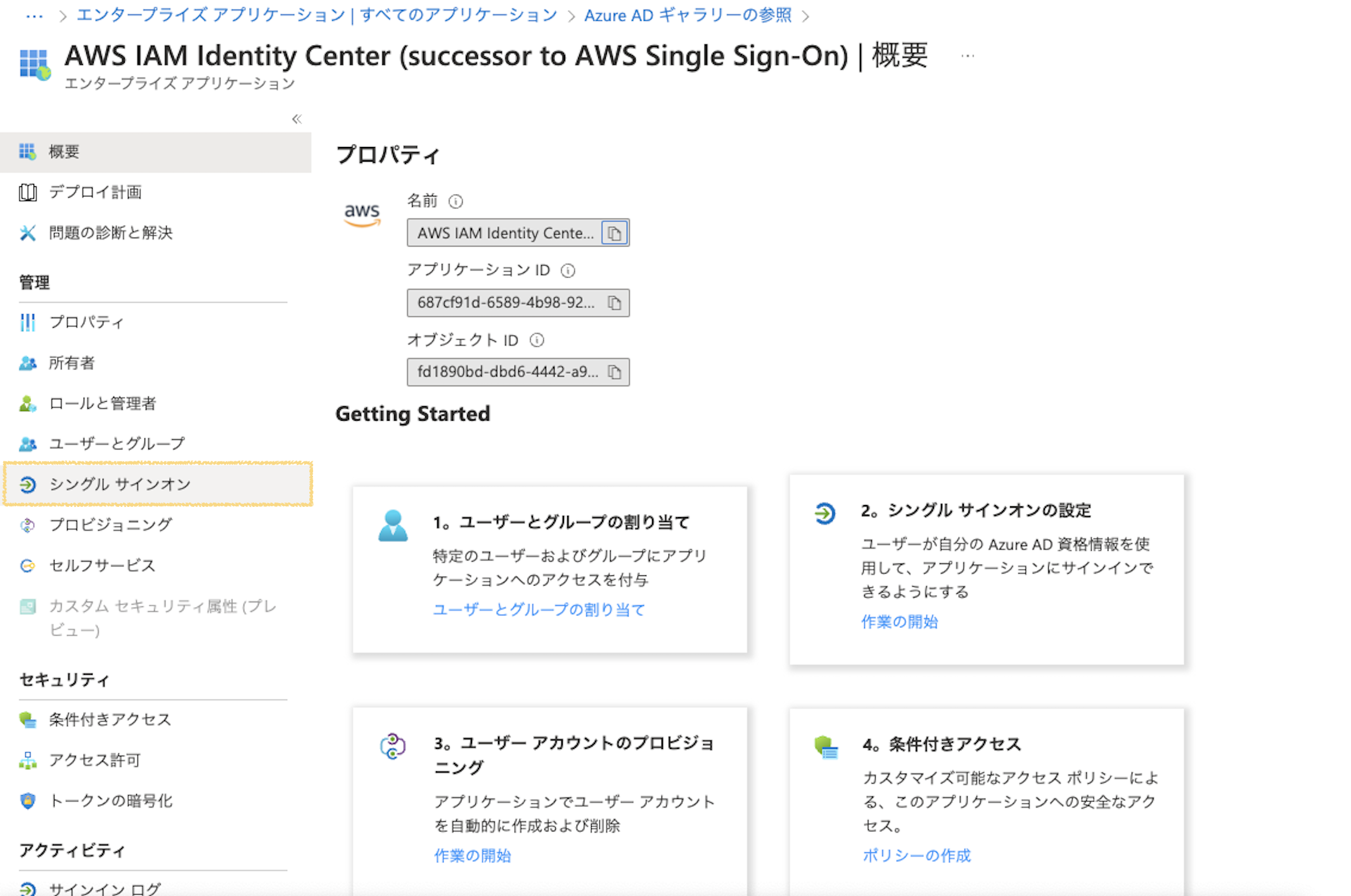Open the more options ellipsis beside title
This screenshot has width=1351, height=896.
[967, 56]
